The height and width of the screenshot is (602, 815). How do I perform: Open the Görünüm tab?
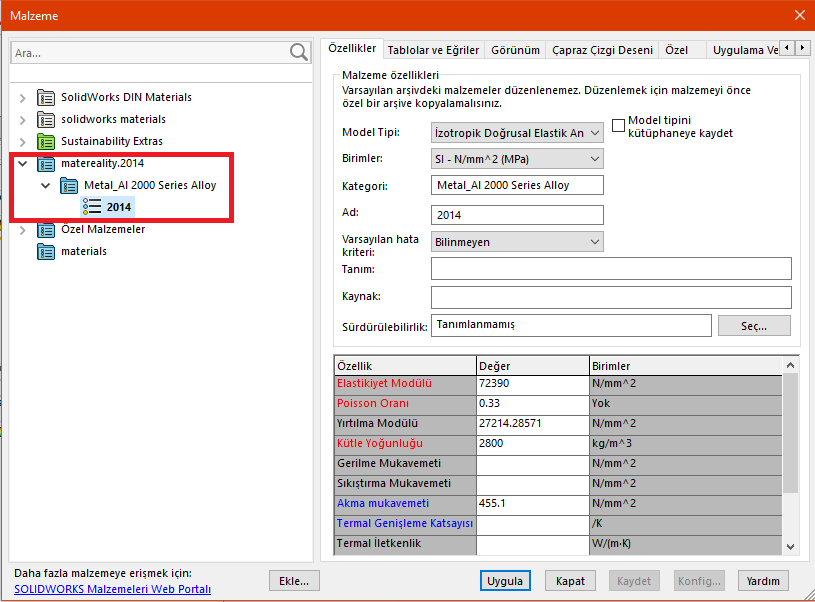(x=516, y=50)
